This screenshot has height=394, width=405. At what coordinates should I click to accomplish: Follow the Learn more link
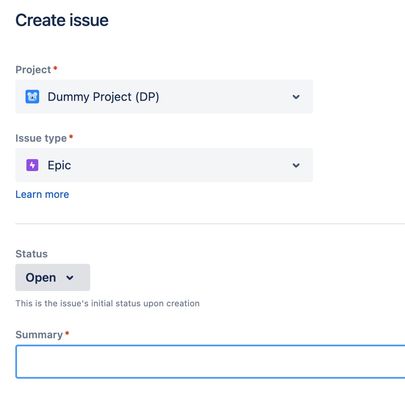click(42, 194)
